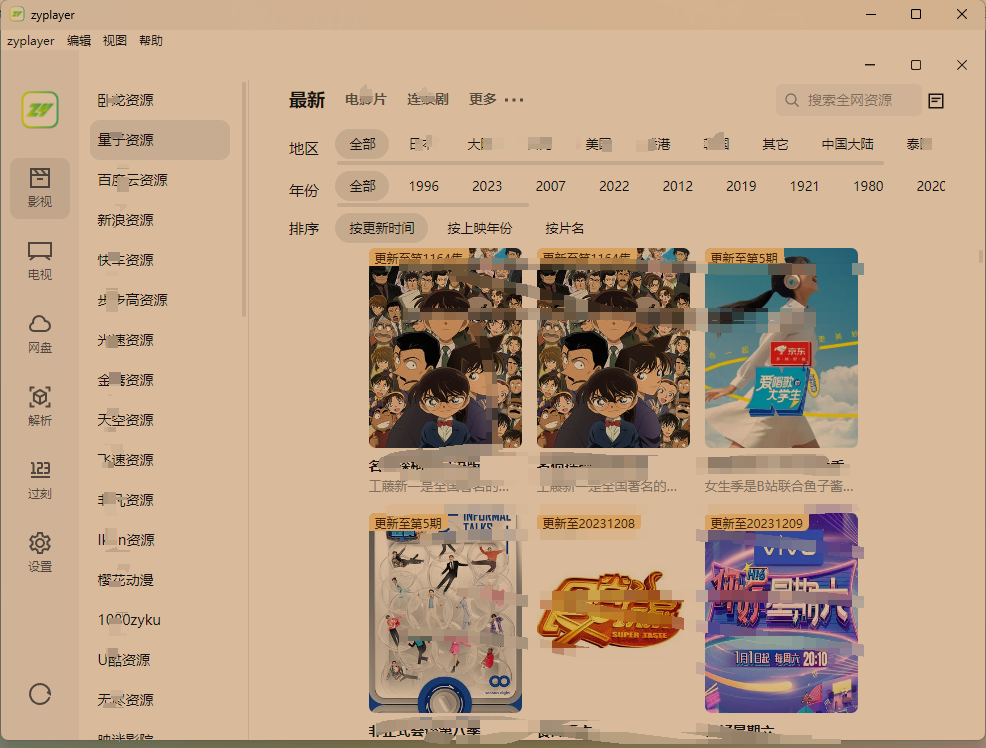
Task: Open the 电视 TV section icon
Action: point(40,260)
